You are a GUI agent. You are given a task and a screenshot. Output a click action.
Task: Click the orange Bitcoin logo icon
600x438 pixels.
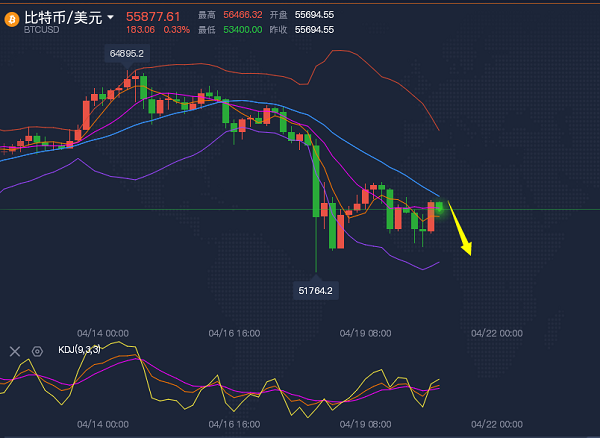[11, 22]
